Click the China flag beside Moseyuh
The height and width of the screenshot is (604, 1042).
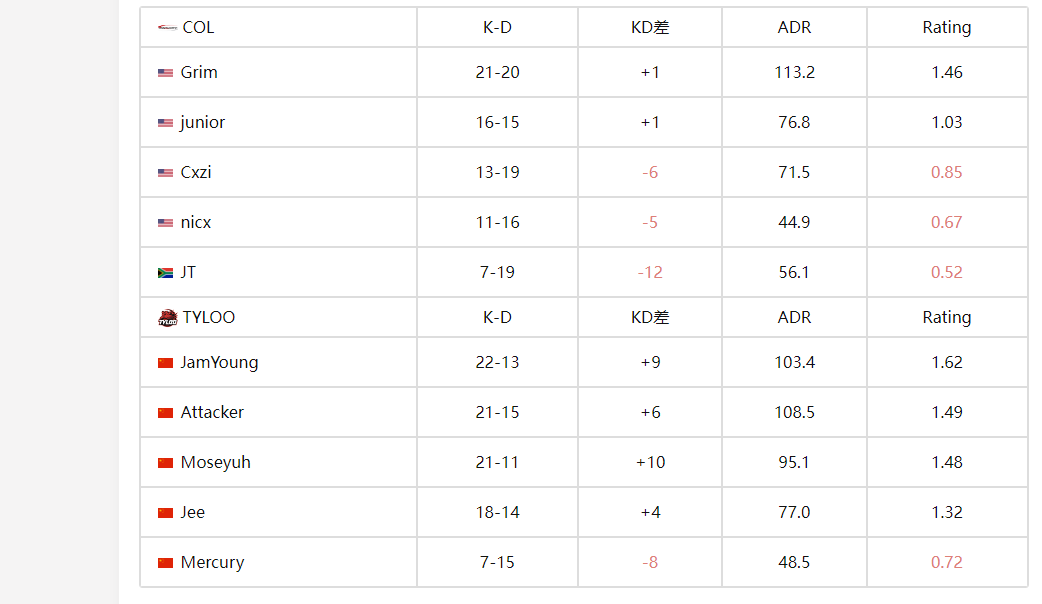pos(165,462)
